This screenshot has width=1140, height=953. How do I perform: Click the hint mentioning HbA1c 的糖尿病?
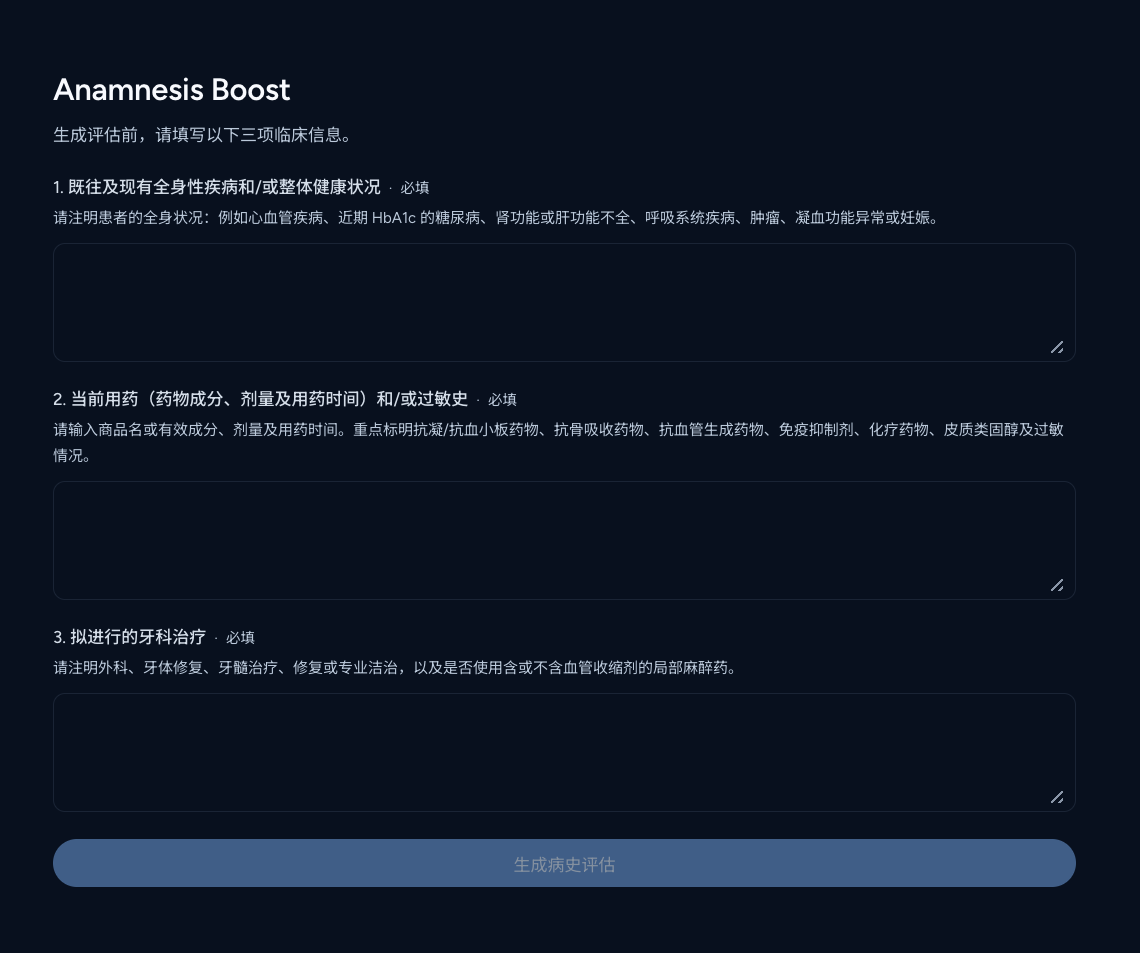click(497, 217)
